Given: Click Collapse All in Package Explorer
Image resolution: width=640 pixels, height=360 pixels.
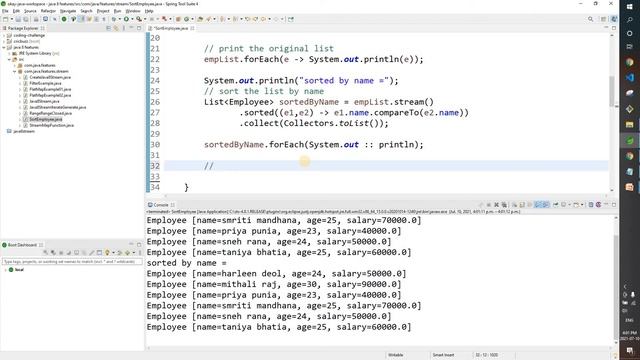Looking at the screenshot, I should pyautogui.click(x=109, y=28).
